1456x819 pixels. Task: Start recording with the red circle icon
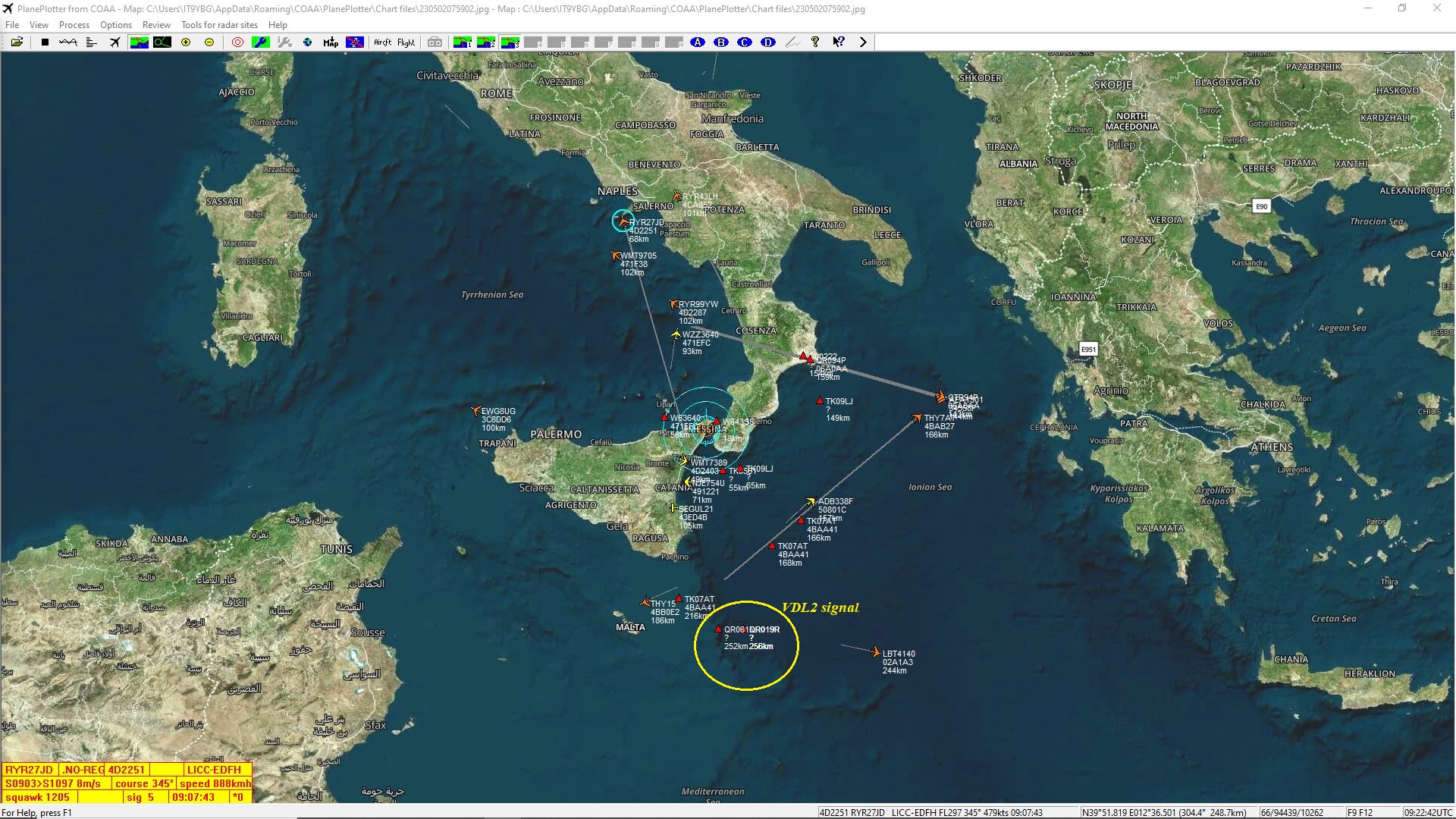237,42
